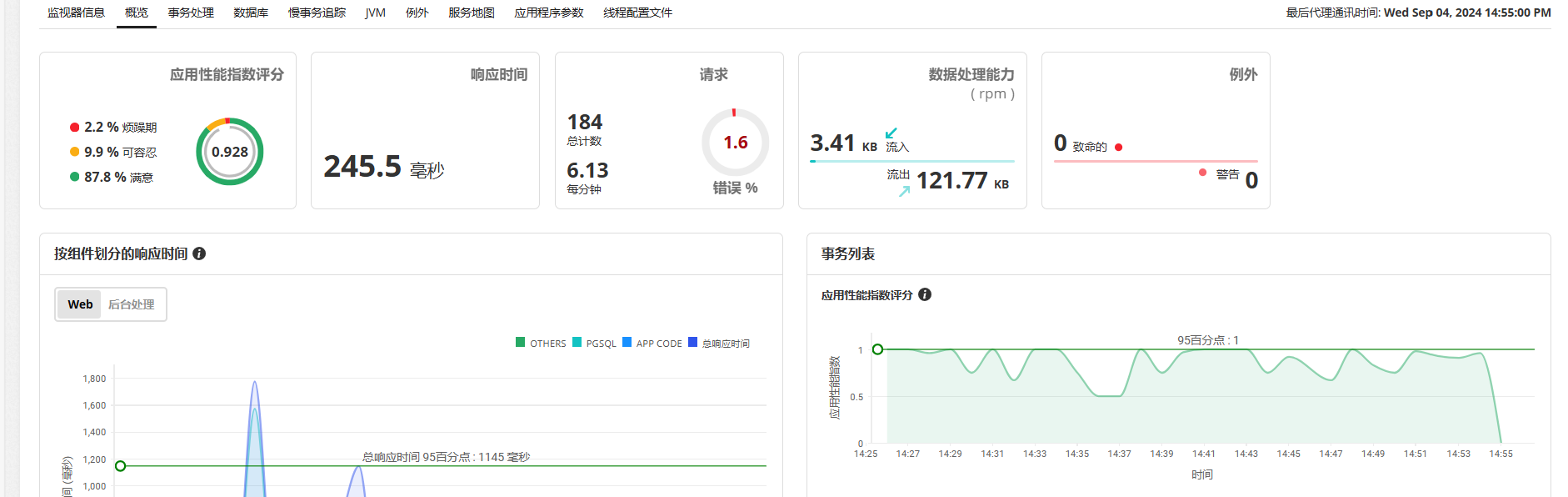Click the 响应时间 card title
Screen dimensions: 1568x497
click(499, 74)
